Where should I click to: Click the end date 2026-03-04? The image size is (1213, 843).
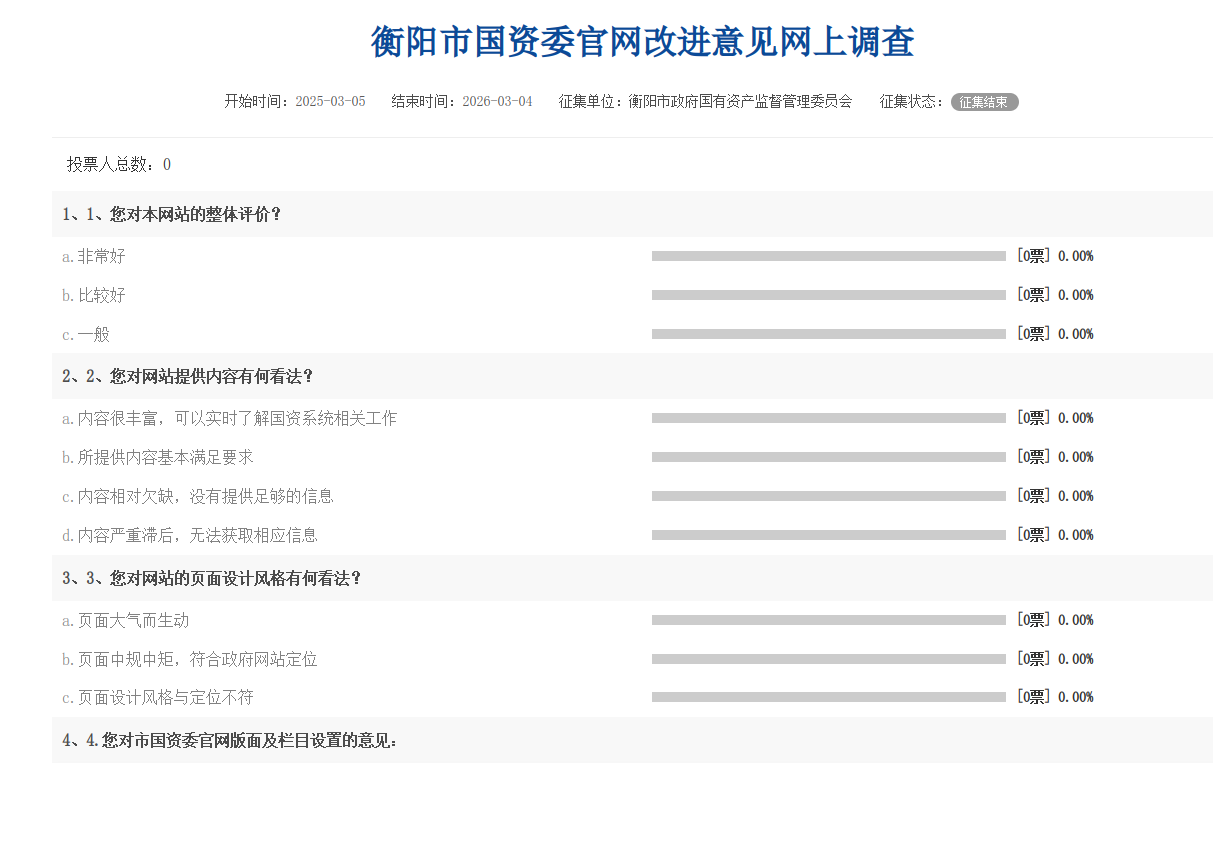pos(497,102)
